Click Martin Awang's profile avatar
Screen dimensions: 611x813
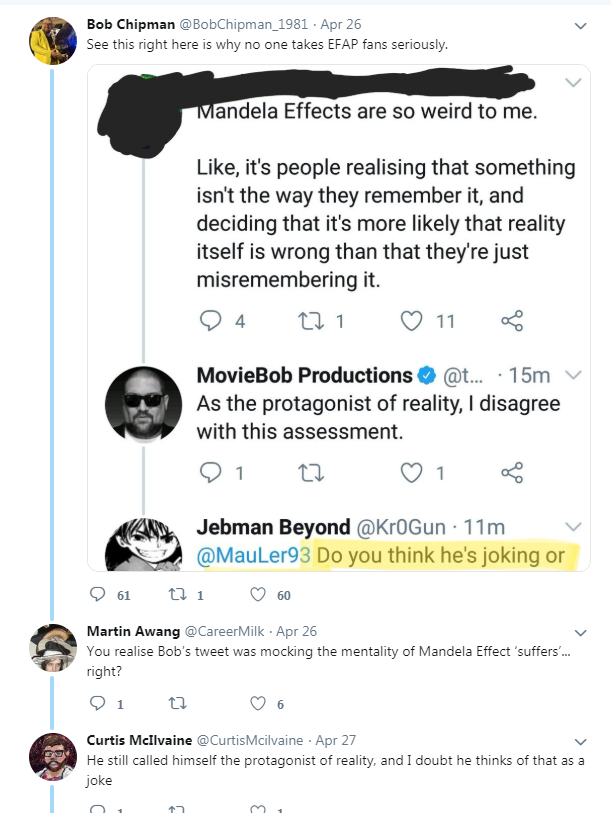(52, 648)
